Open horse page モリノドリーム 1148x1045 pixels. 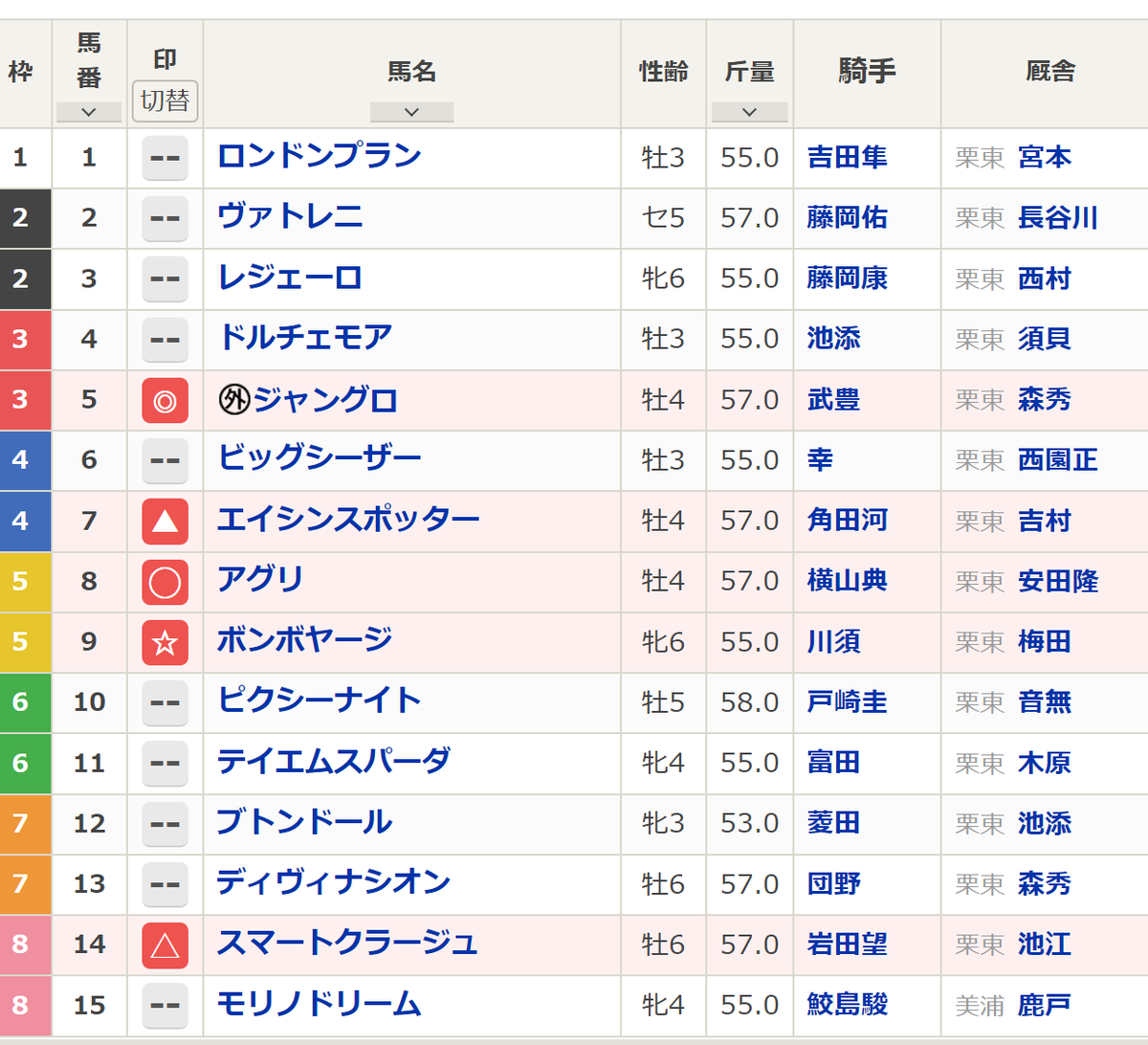[x=320, y=1005]
